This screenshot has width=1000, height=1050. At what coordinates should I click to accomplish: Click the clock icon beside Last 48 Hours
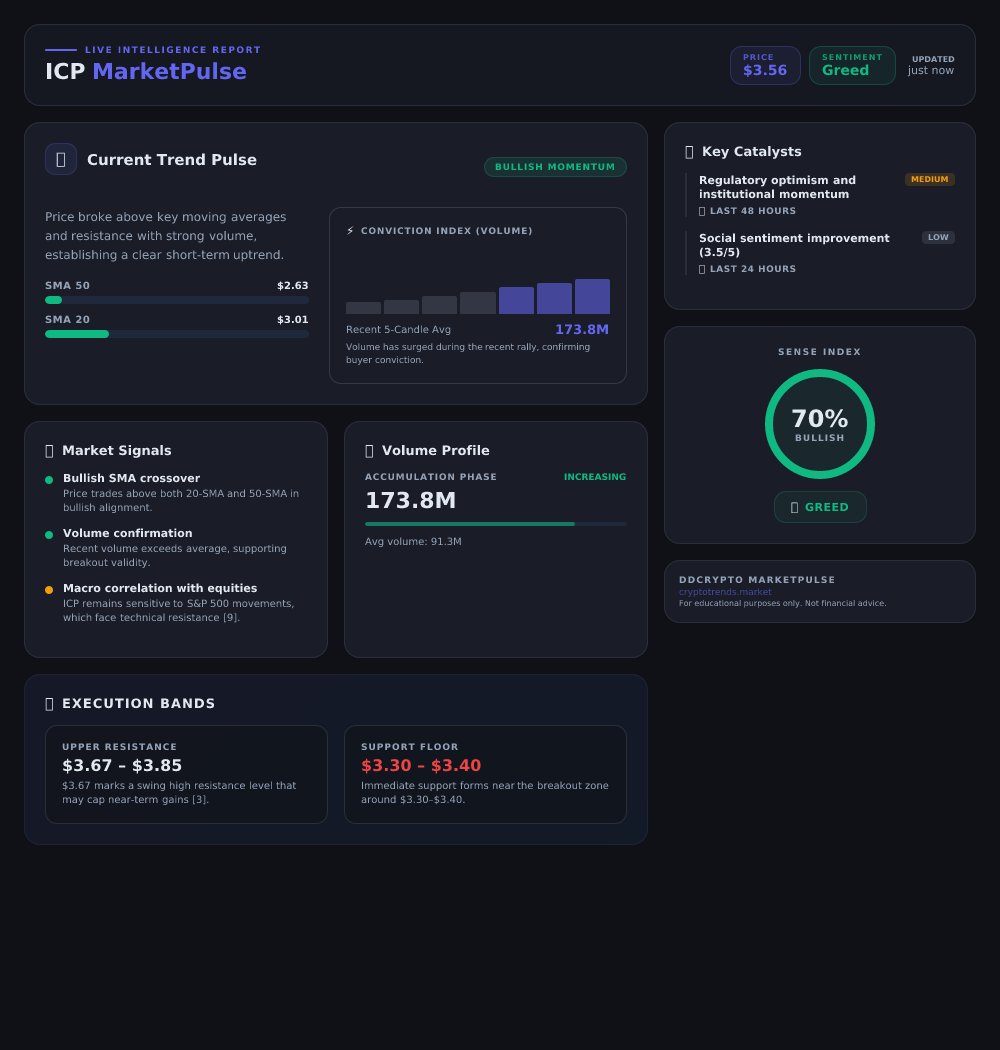pyautogui.click(x=702, y=211)
